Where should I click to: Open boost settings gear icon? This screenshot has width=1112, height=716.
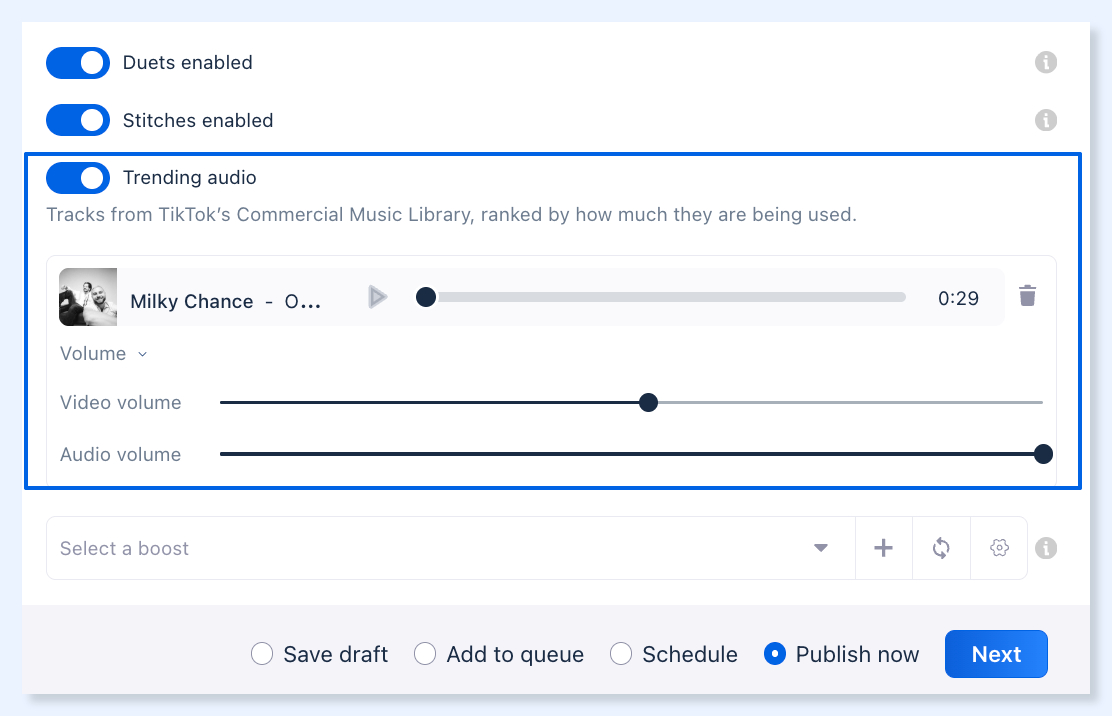tap(999, 548)
